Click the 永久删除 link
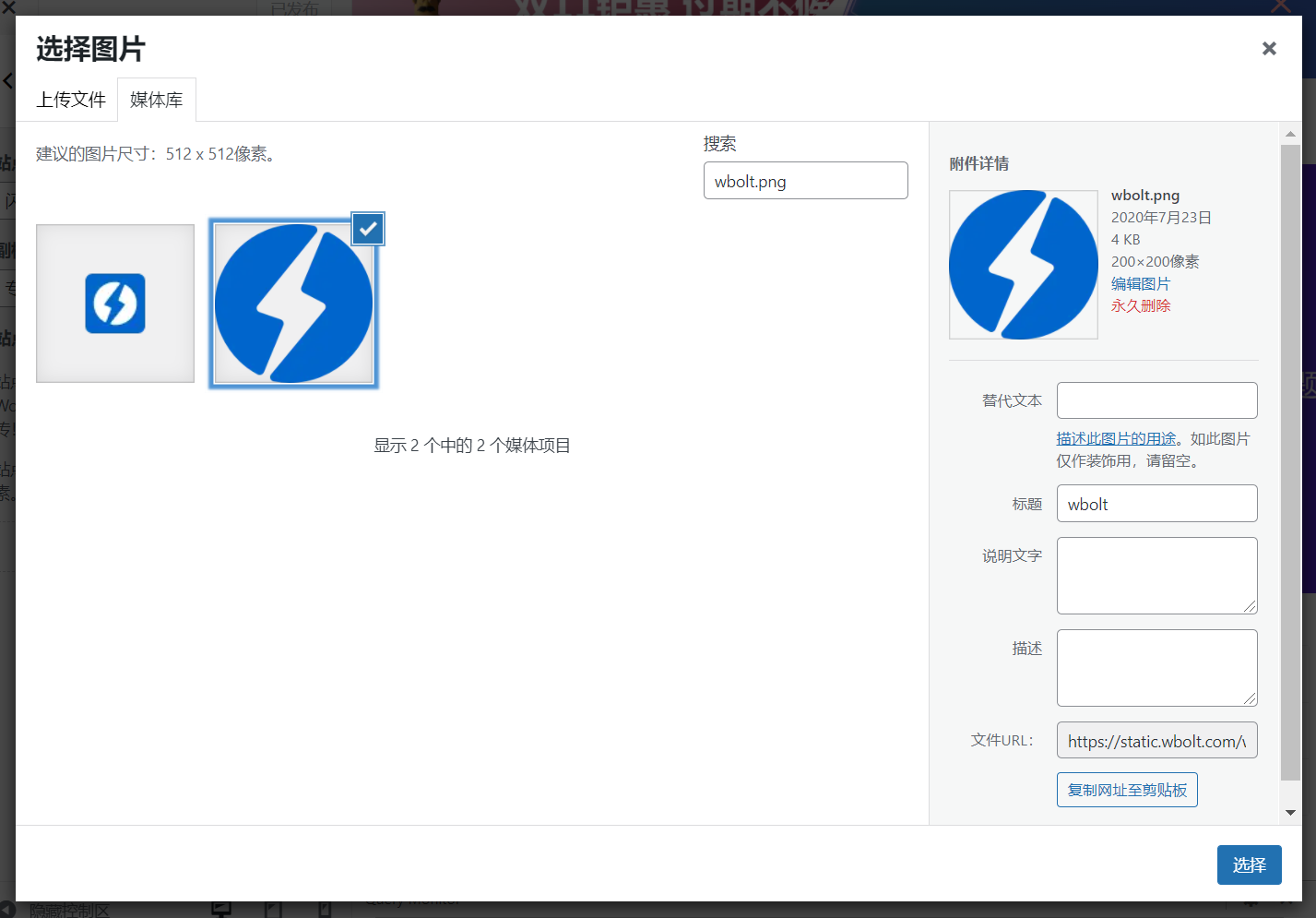The image size is (1316, 918). tap(1140, 306)
